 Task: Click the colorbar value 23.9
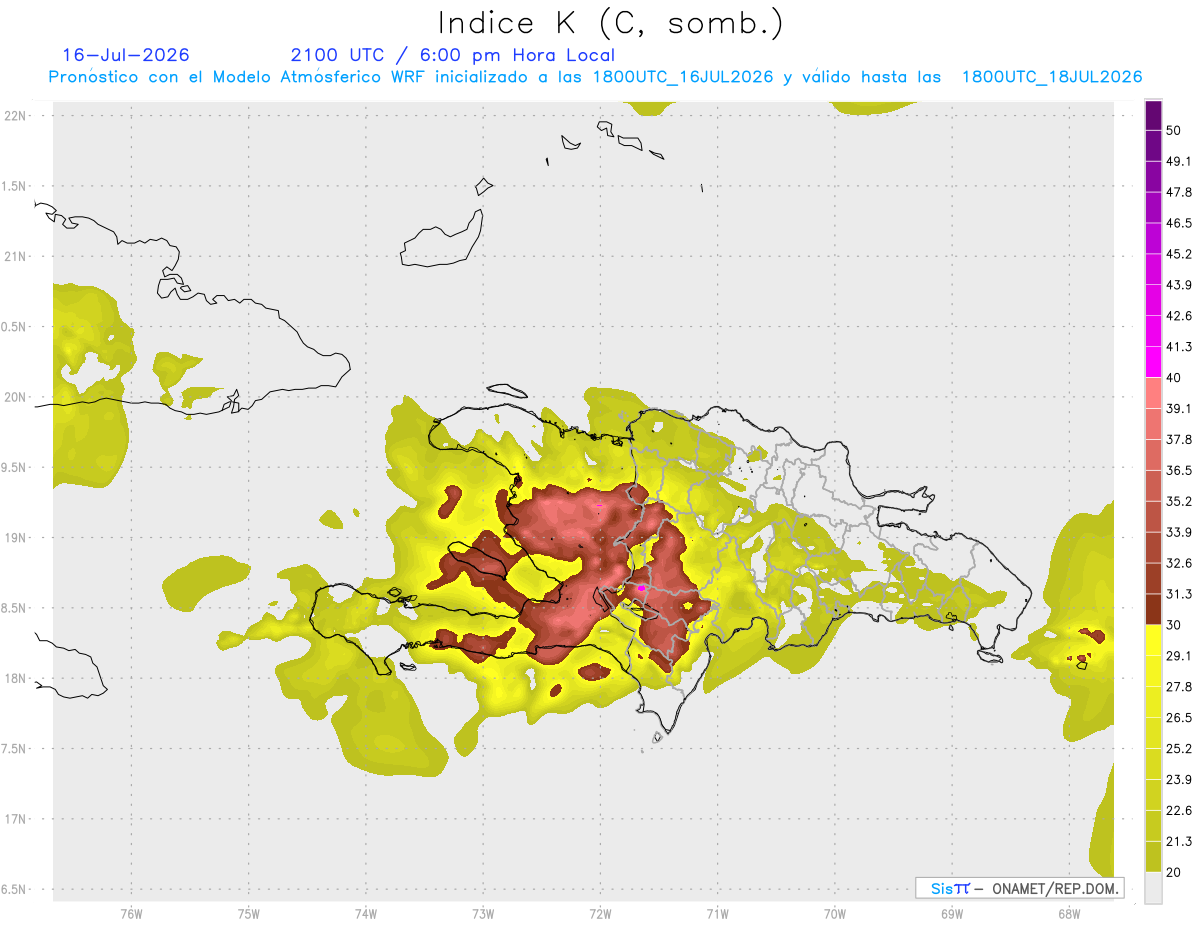click(1179, 779)
